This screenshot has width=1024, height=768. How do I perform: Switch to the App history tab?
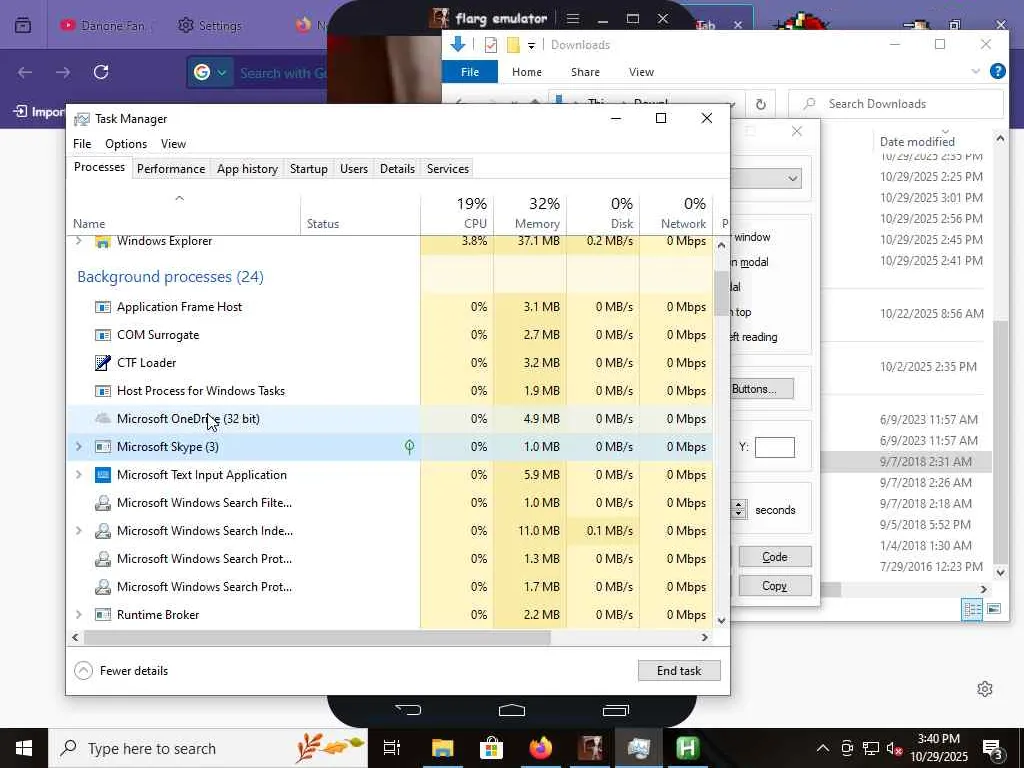coord(248,168)
